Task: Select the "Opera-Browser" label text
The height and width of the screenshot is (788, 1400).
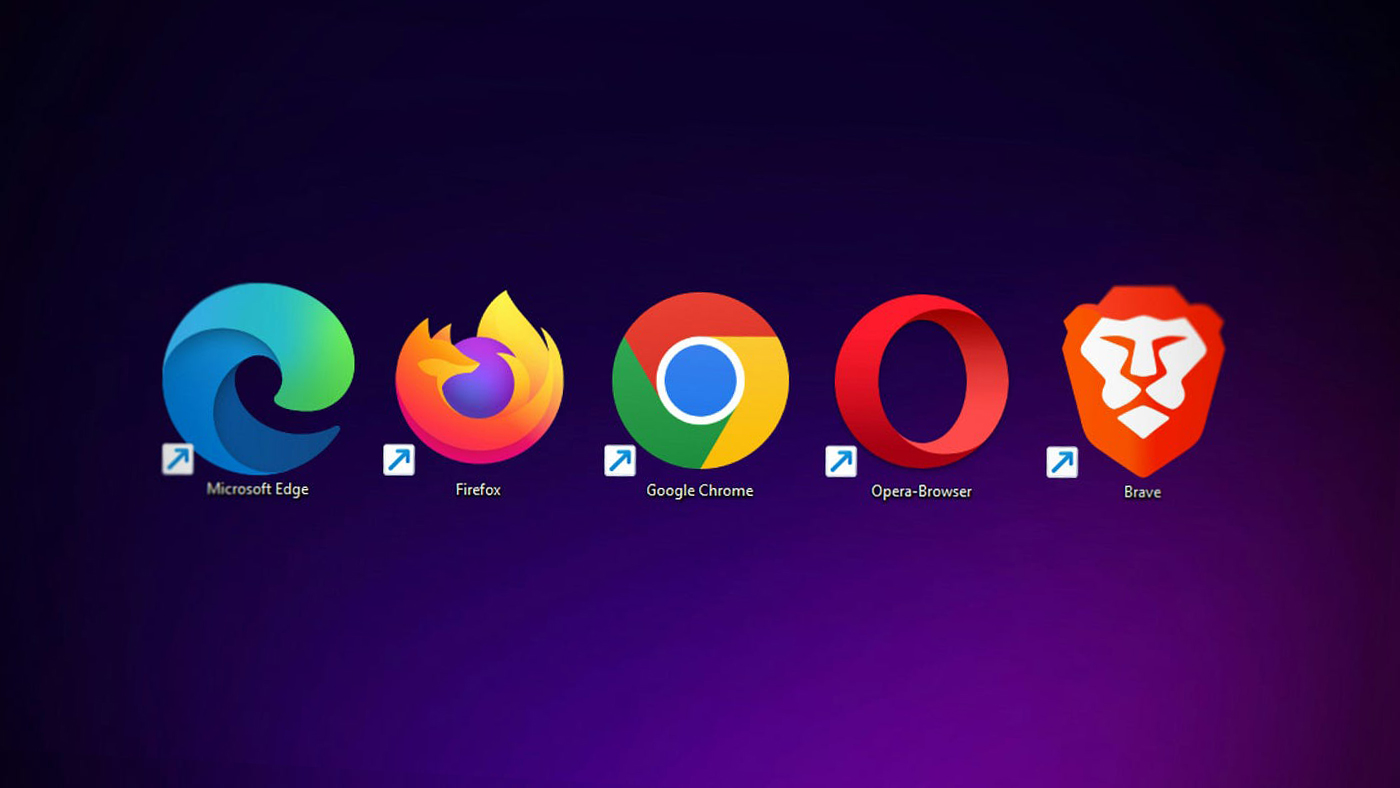Action: (921, 492)
